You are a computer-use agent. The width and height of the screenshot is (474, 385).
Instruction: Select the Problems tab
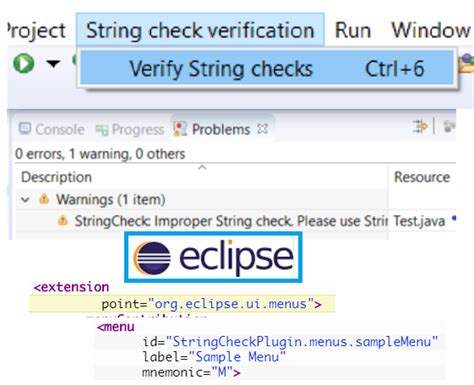point(221,129)
